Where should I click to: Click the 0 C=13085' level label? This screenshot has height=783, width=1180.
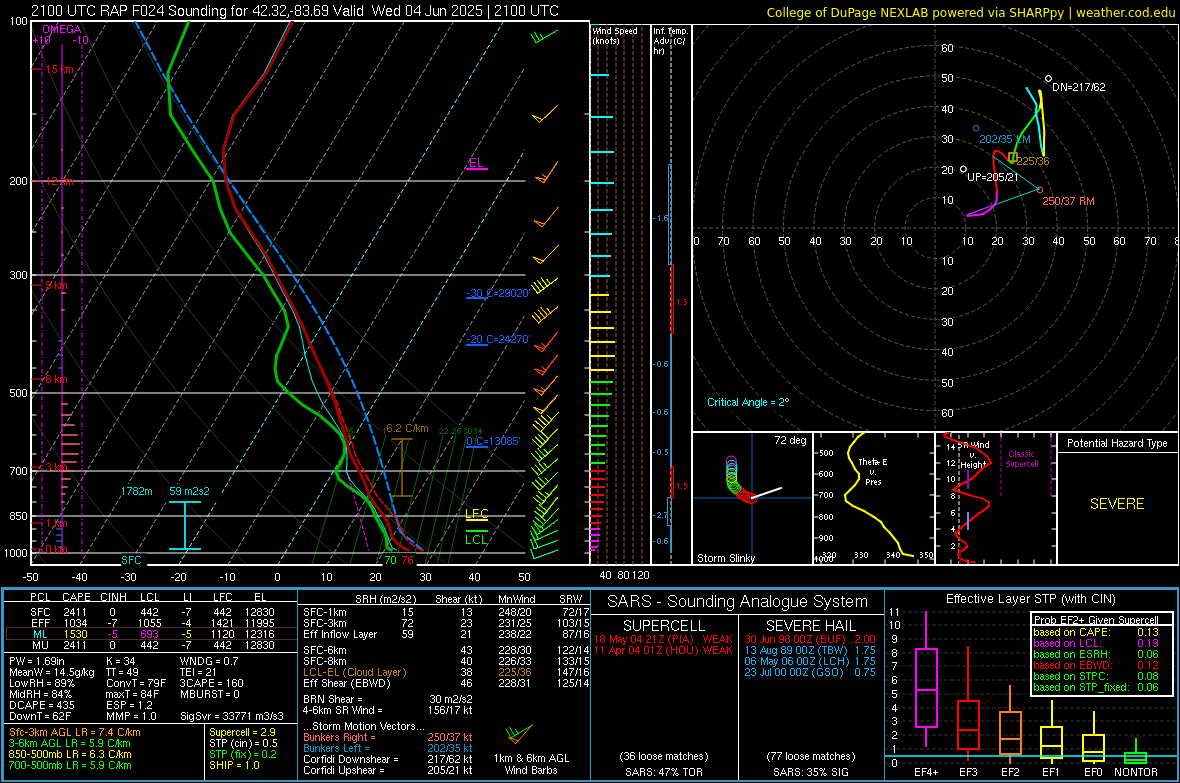[x=493, y=440]
